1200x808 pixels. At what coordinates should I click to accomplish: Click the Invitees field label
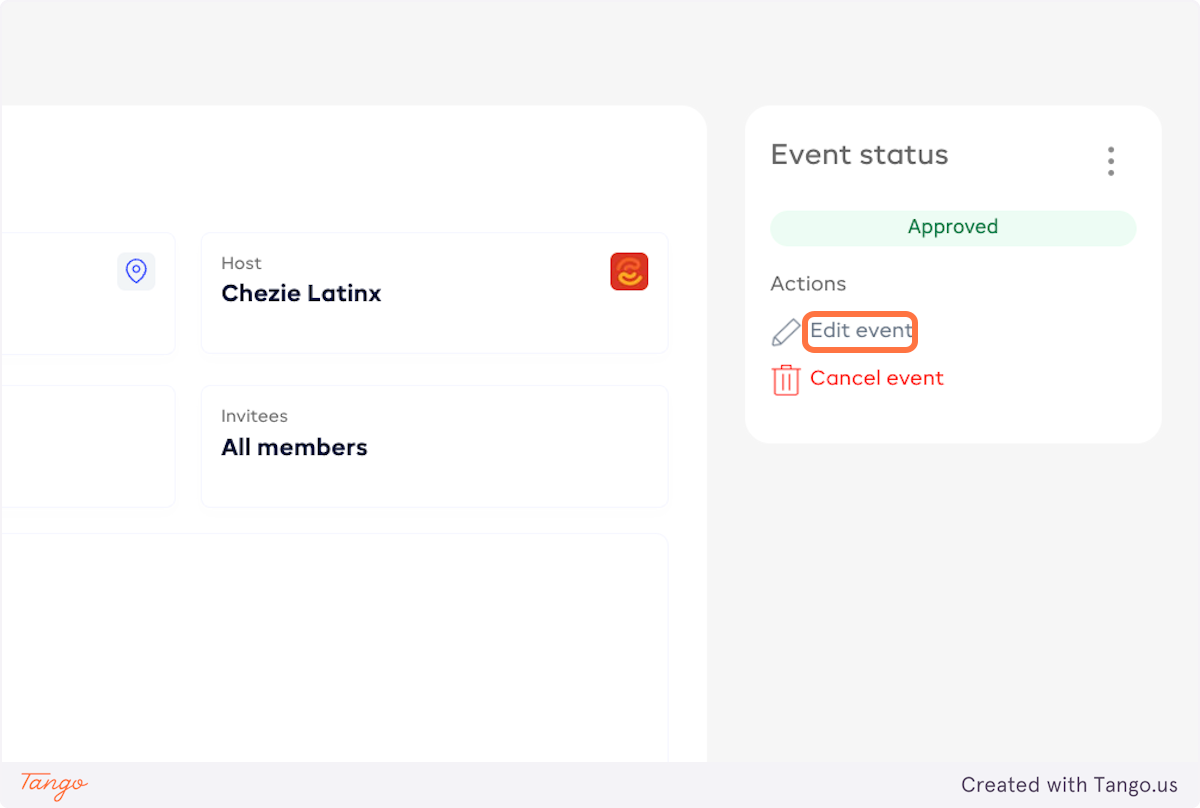pos(254,416)
